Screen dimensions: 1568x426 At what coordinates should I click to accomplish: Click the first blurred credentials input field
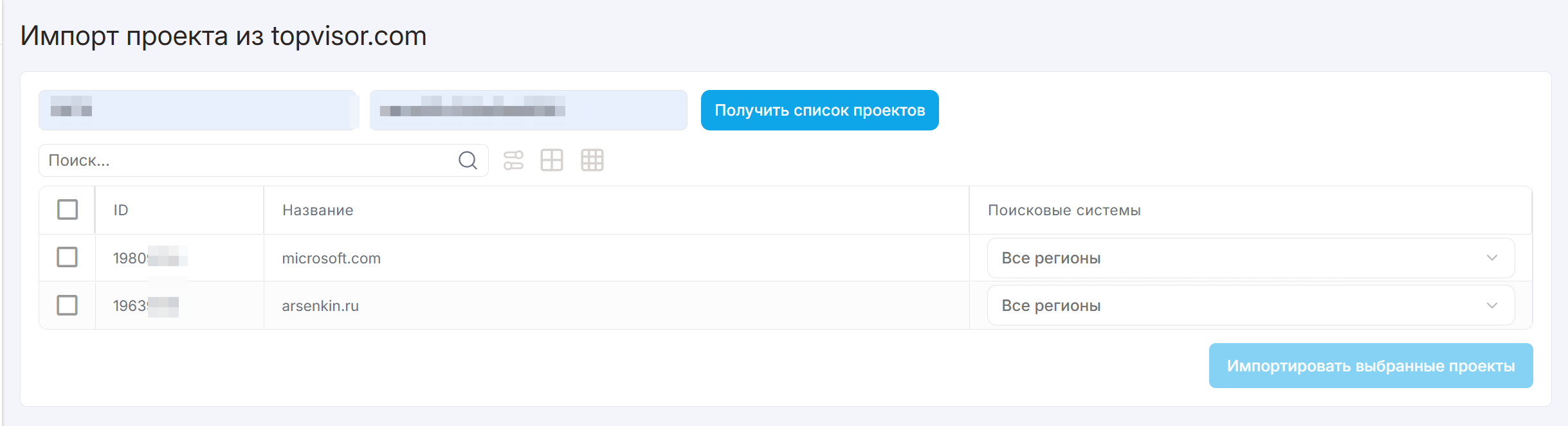tap(197, 110)
